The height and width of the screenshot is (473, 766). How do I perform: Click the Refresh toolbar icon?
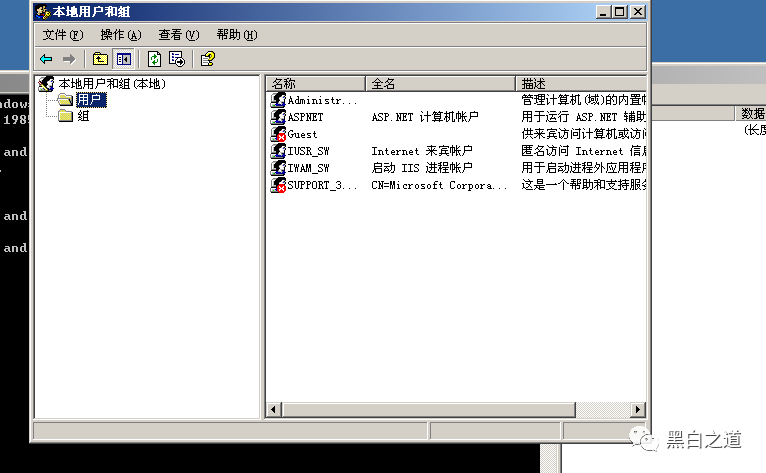(154, 59)
